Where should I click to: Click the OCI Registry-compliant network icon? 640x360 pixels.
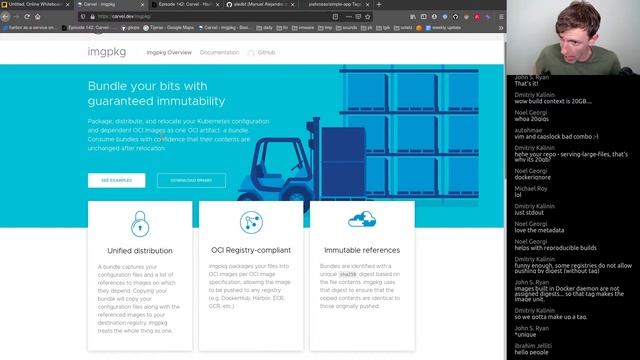tap(251, 222)
